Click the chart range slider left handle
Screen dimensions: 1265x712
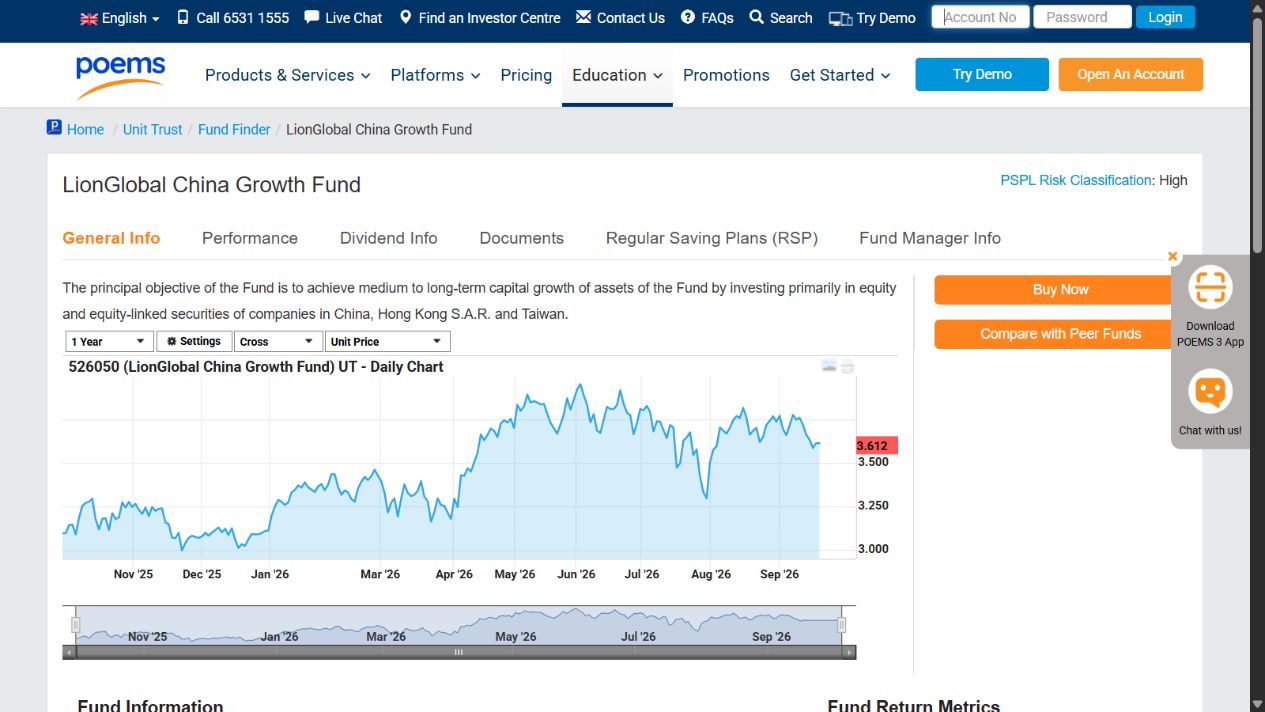tap(75, 625)
